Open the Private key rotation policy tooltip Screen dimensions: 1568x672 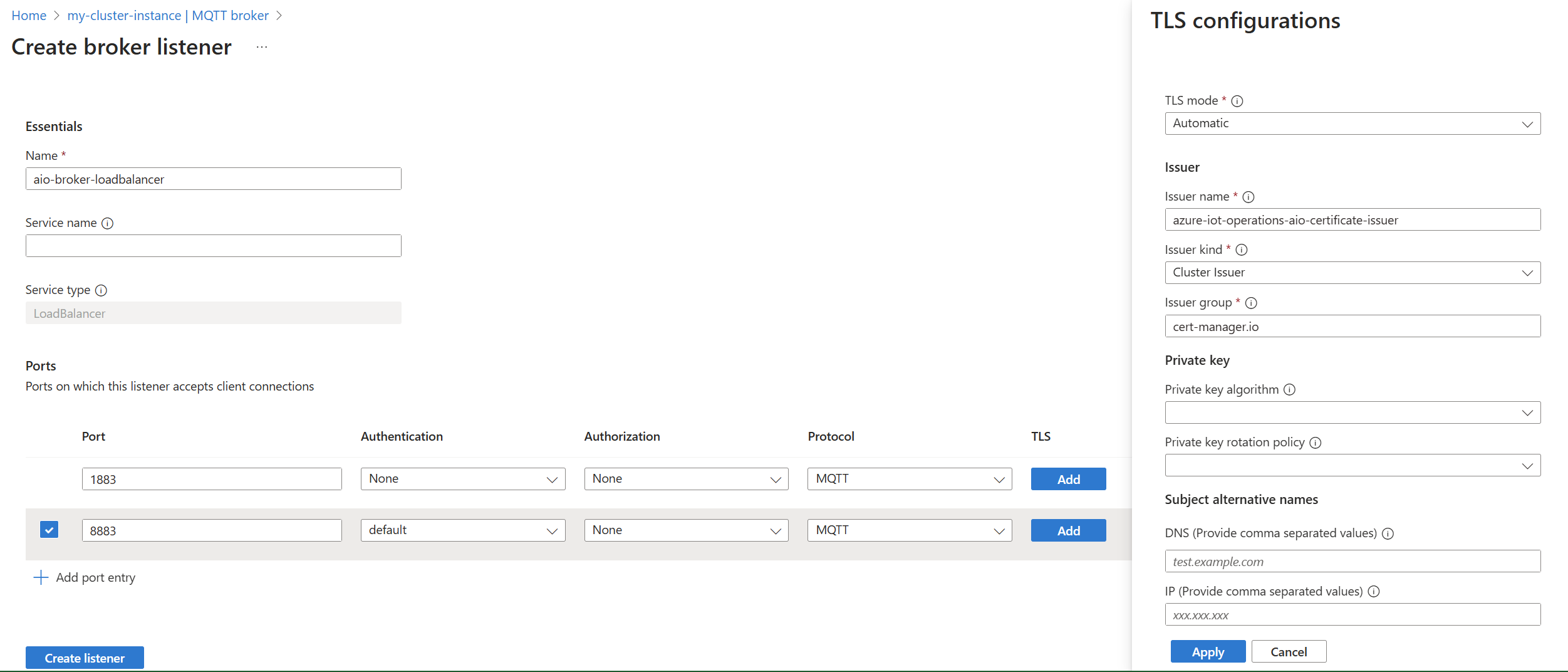point(1317,443)
